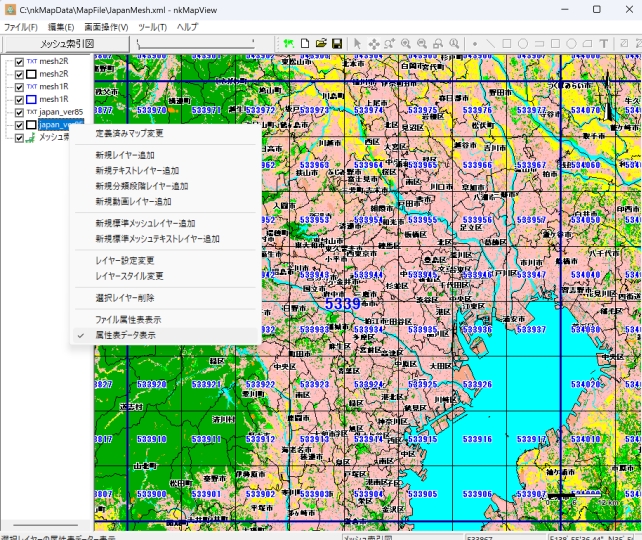Select 選択レイヤー削除 in the context menu
This screenshot has width=642, height=540.
pos(125,297)
